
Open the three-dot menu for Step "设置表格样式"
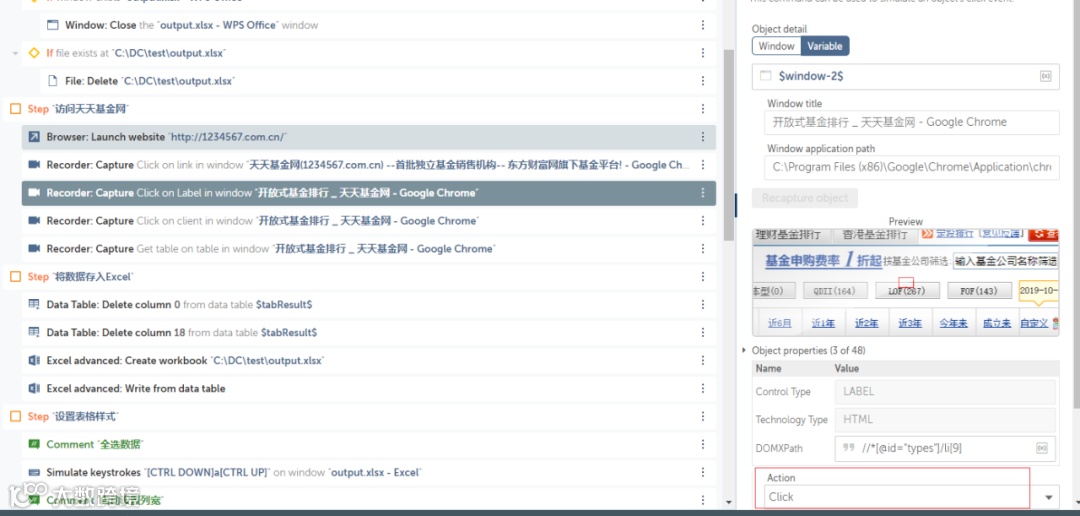click(x=703, y=416)
